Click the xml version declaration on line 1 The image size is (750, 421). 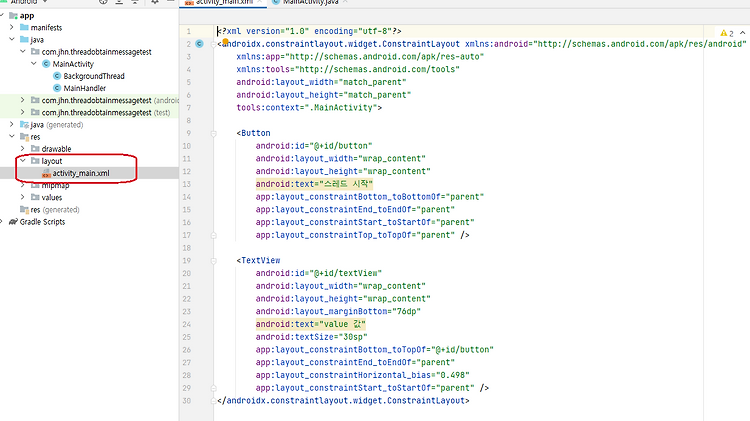coord(309,31)
